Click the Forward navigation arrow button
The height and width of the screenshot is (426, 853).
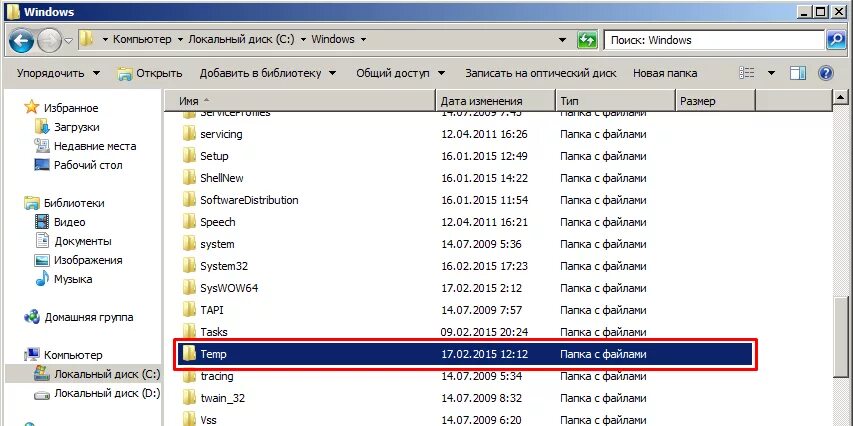click(x=49, y=40)
